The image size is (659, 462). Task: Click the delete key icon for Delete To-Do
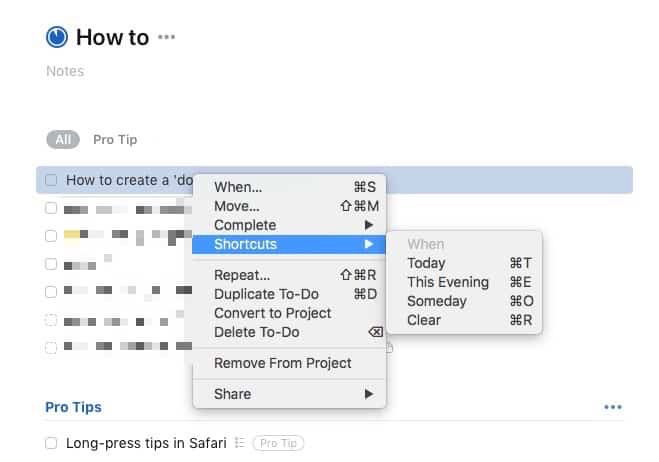(375, 332)
